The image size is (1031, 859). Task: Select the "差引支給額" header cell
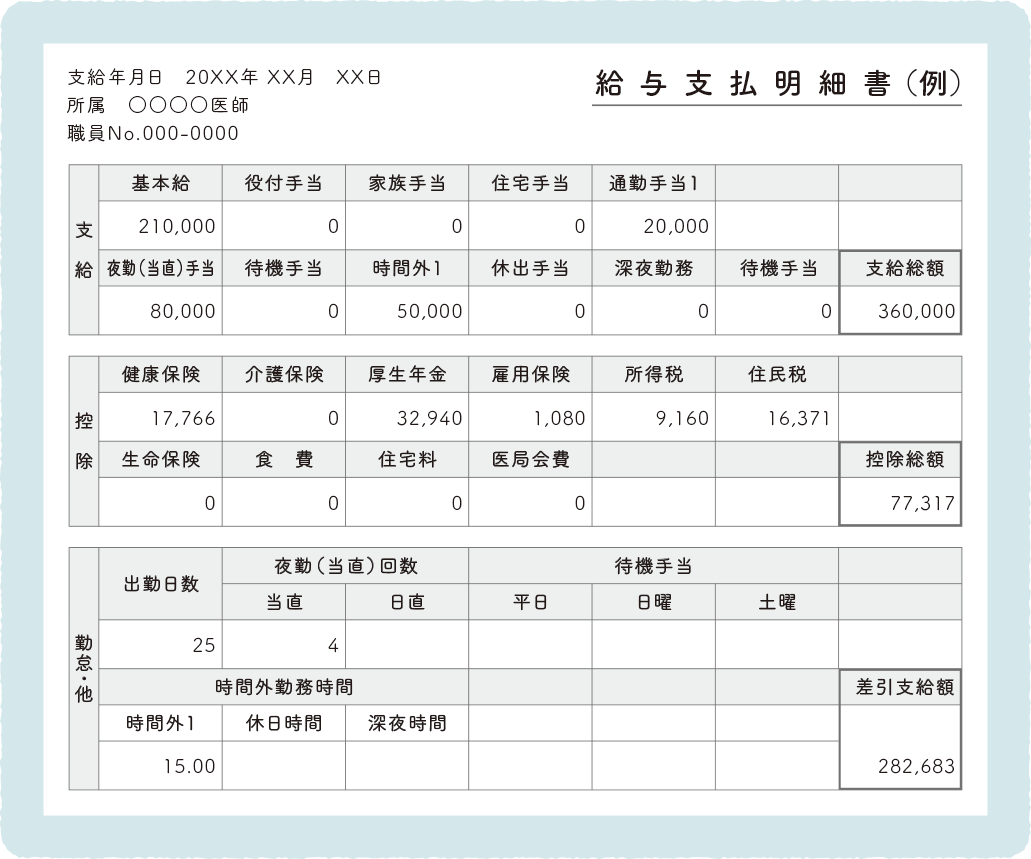(900, 687)
